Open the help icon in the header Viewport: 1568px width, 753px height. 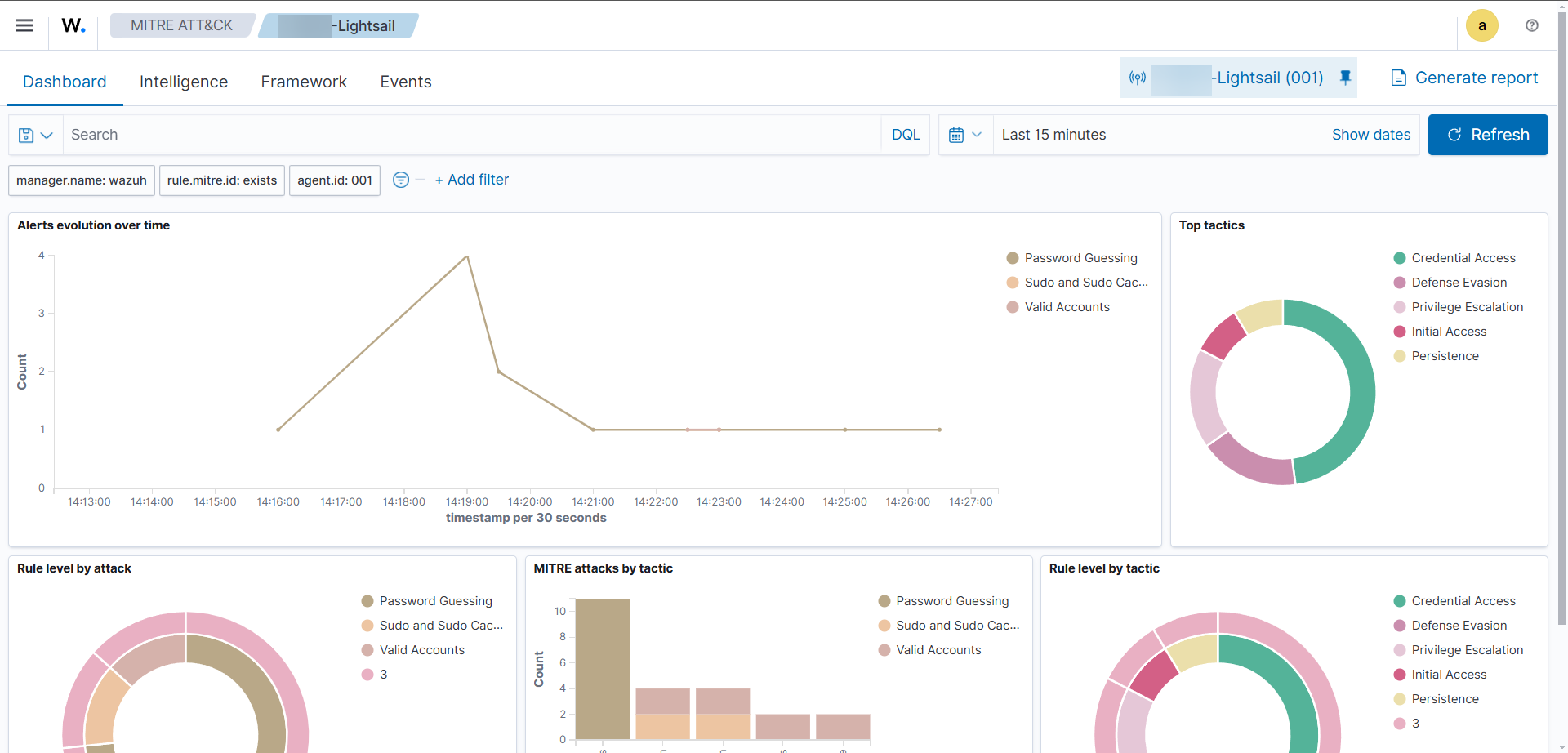1532,25
